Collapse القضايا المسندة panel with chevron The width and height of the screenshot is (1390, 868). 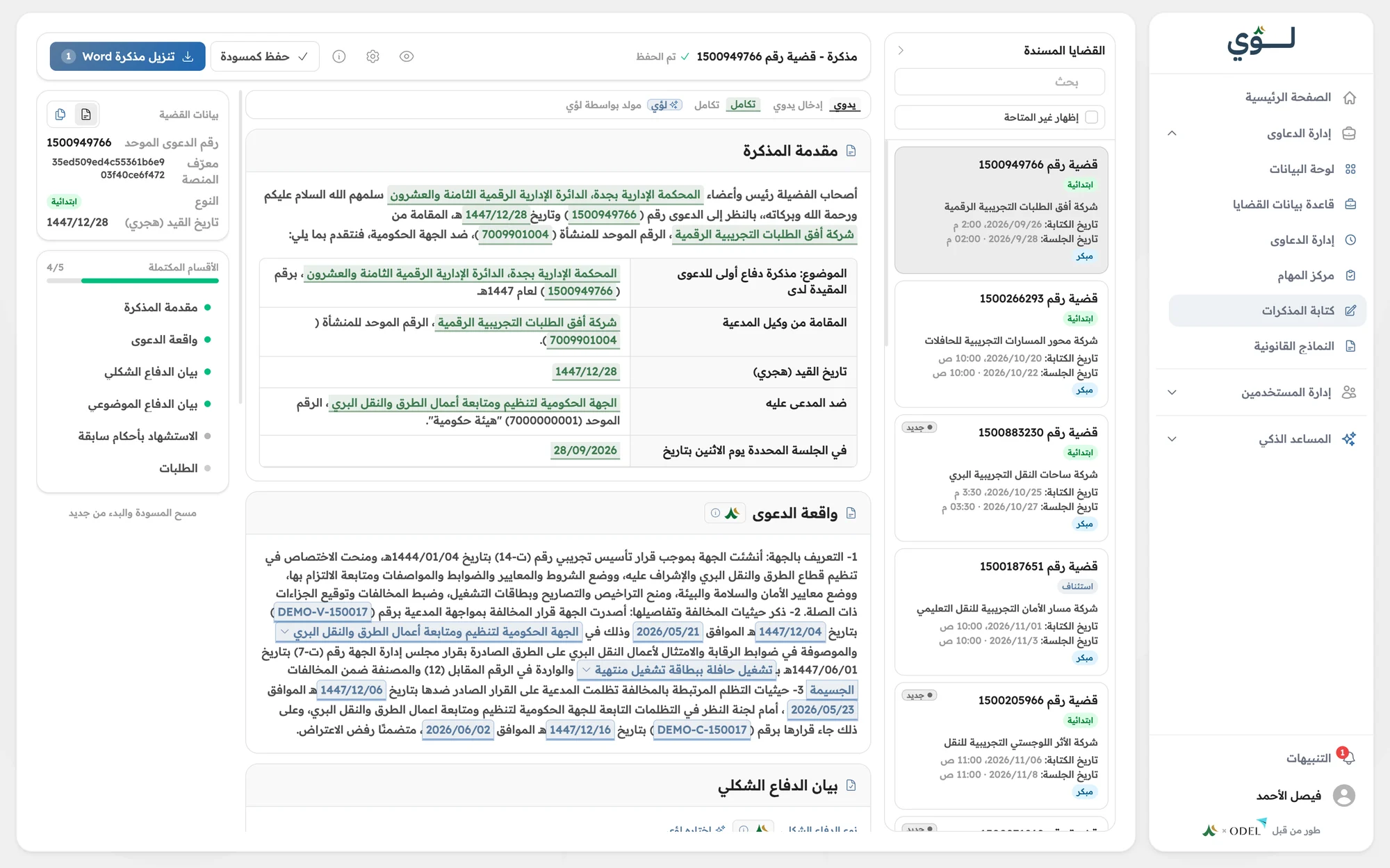pyautogui.click(x=901, y=50)
